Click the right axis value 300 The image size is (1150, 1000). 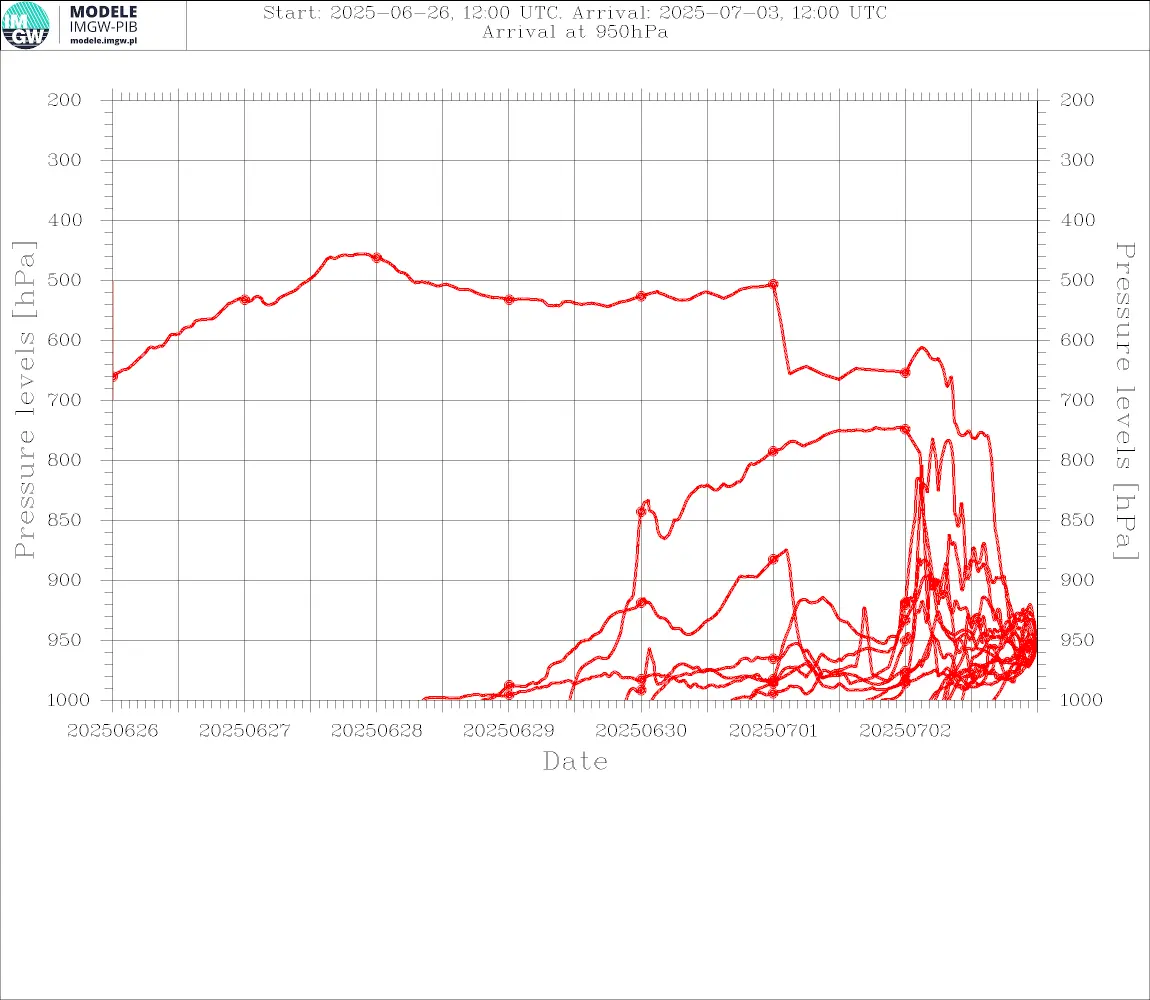pos(1077,160)
